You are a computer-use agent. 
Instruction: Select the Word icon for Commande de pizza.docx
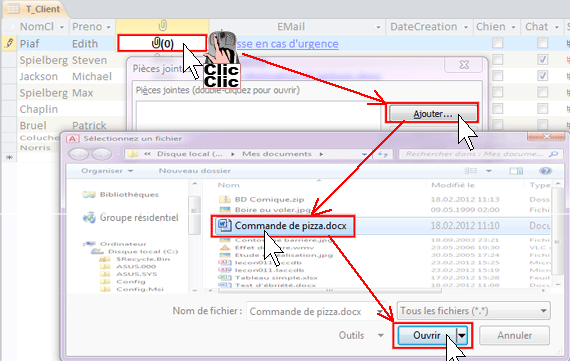pyautogui.click(x=224, y=225)
